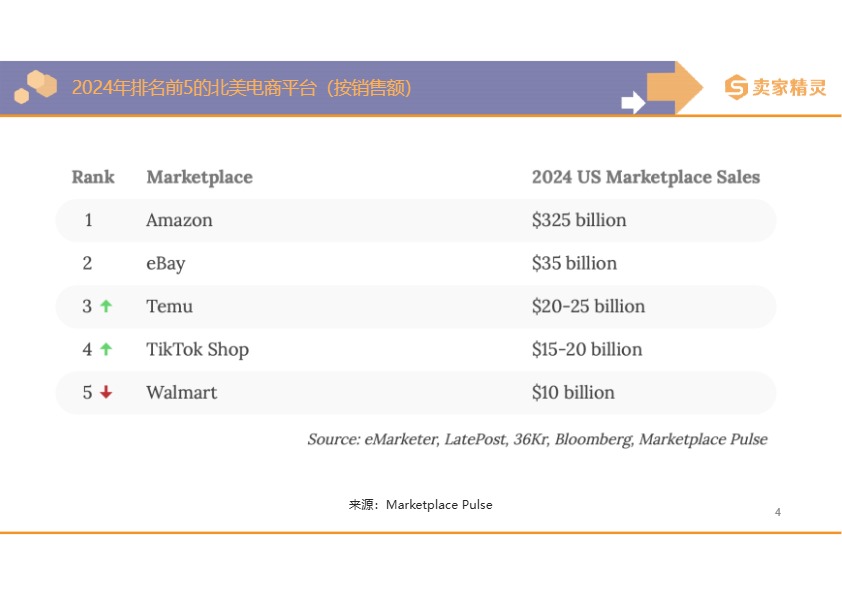This screenshot has height=595, width=842.
Task: Click the 来源: Marketplace Pulse footer caption
Action: click(x=420, y=505)
